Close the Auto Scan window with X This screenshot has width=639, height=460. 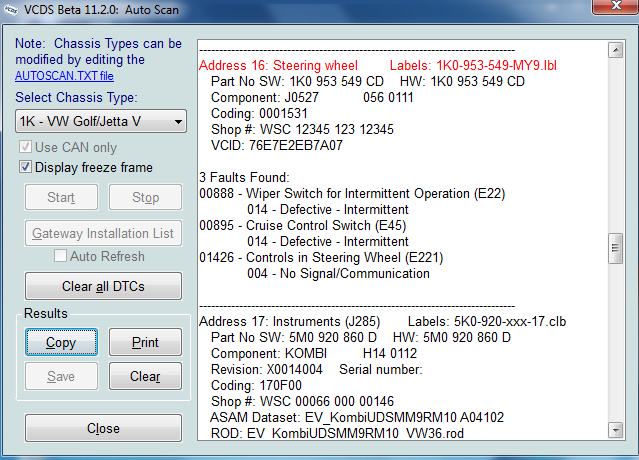pyautogui.click(x=616, y=7)
